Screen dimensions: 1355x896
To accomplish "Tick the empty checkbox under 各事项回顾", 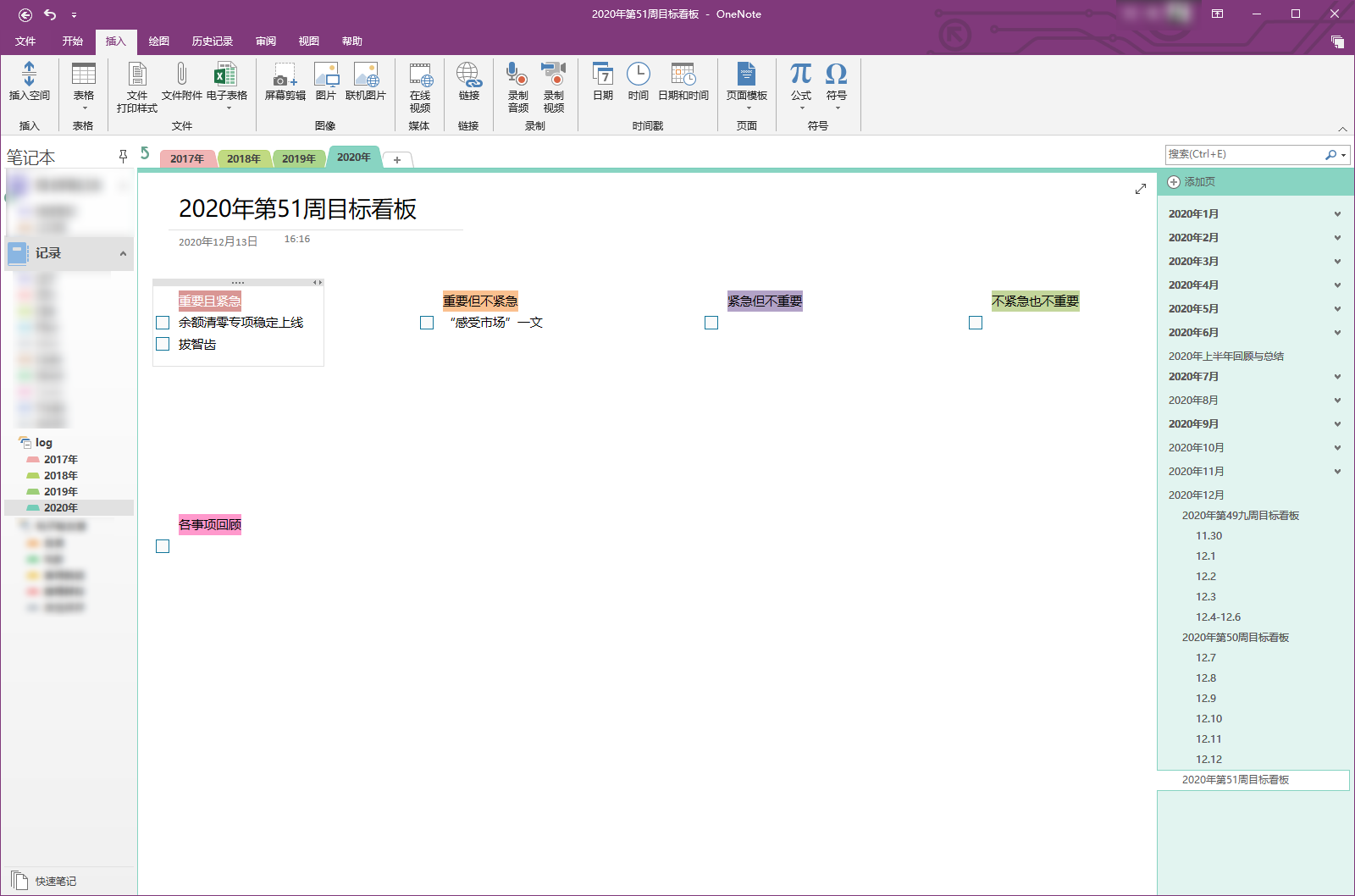I will tap(163, 546).
